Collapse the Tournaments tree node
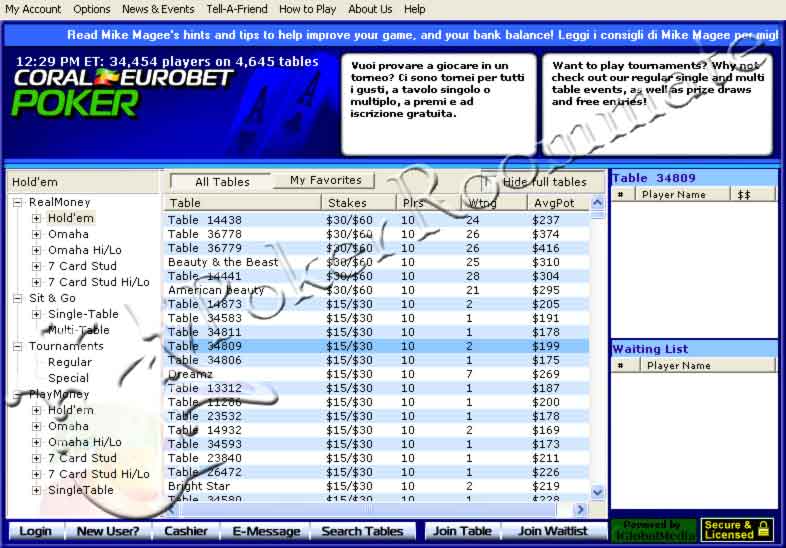 pyautogui.click(x=18, y=346)
